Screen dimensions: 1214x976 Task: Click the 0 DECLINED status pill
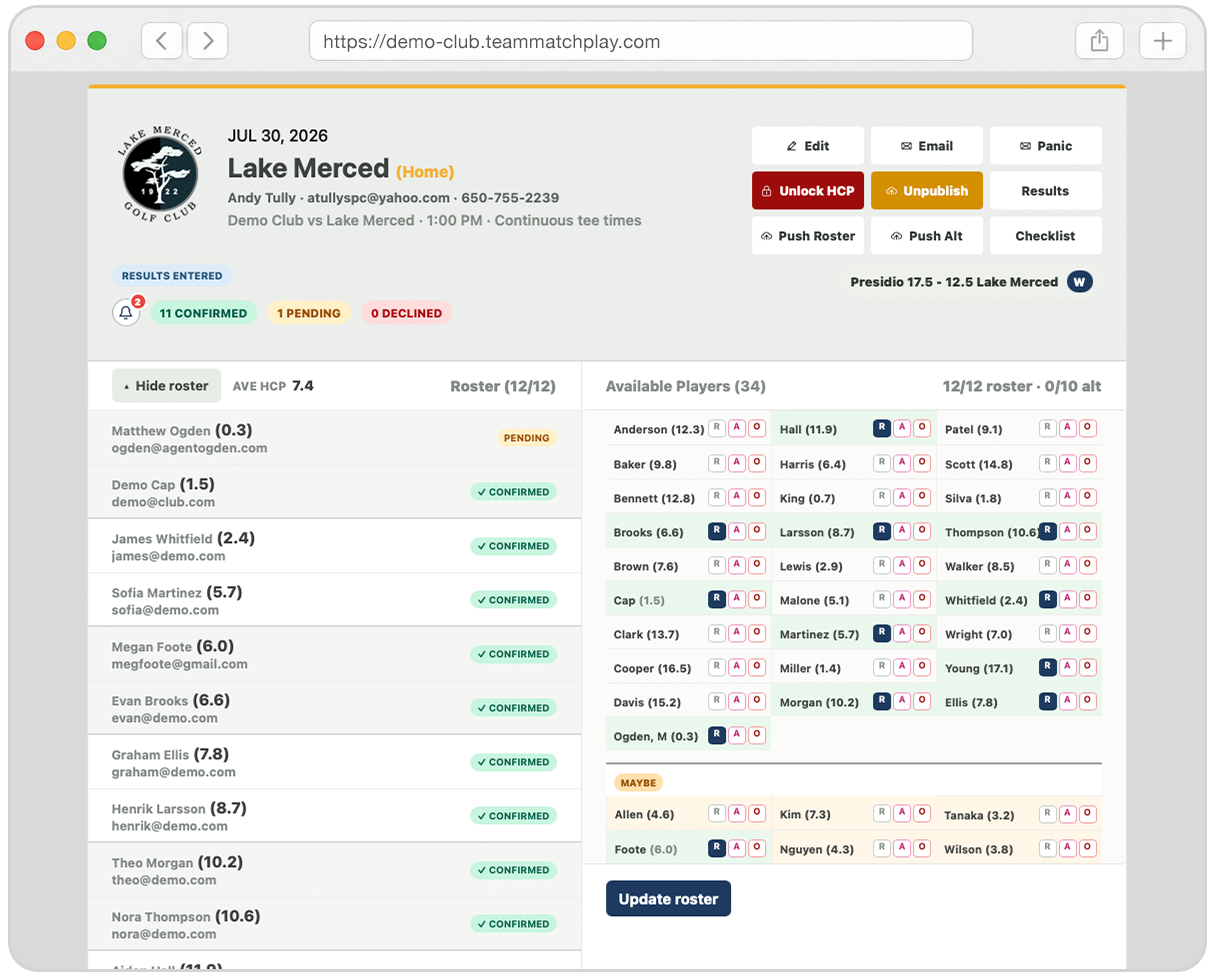point(406,313)
